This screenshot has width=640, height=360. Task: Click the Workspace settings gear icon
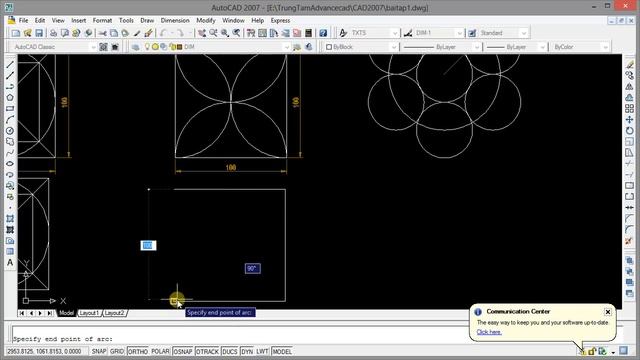coord(103,47)
